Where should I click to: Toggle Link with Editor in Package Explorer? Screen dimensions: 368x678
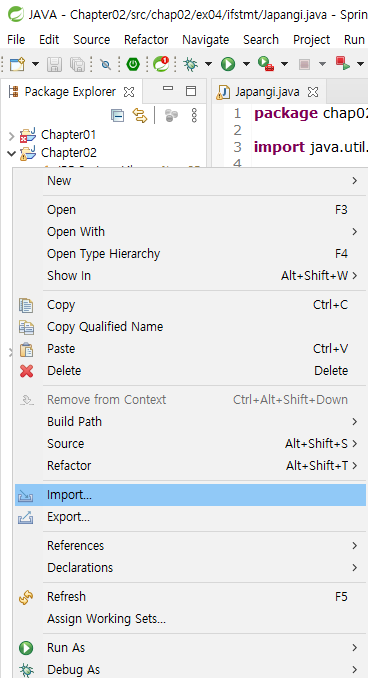click(140, 115)
